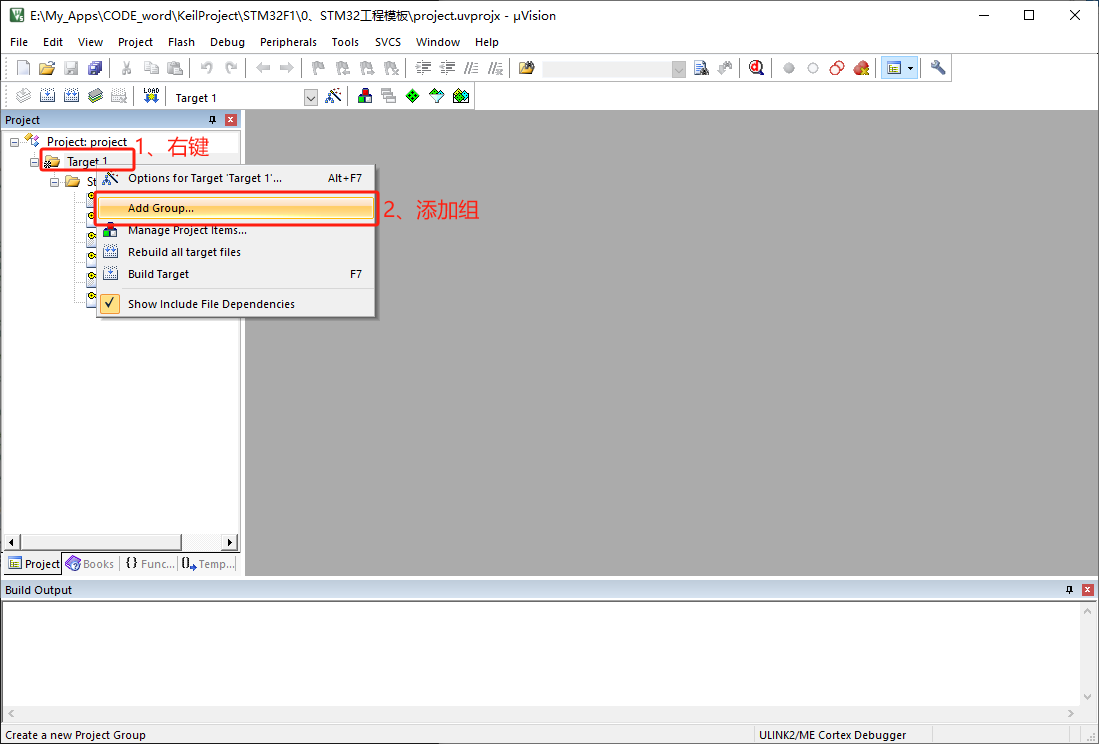Select Rebuild all target files menu entry
1099x744 pixels.
pos(236,252)
